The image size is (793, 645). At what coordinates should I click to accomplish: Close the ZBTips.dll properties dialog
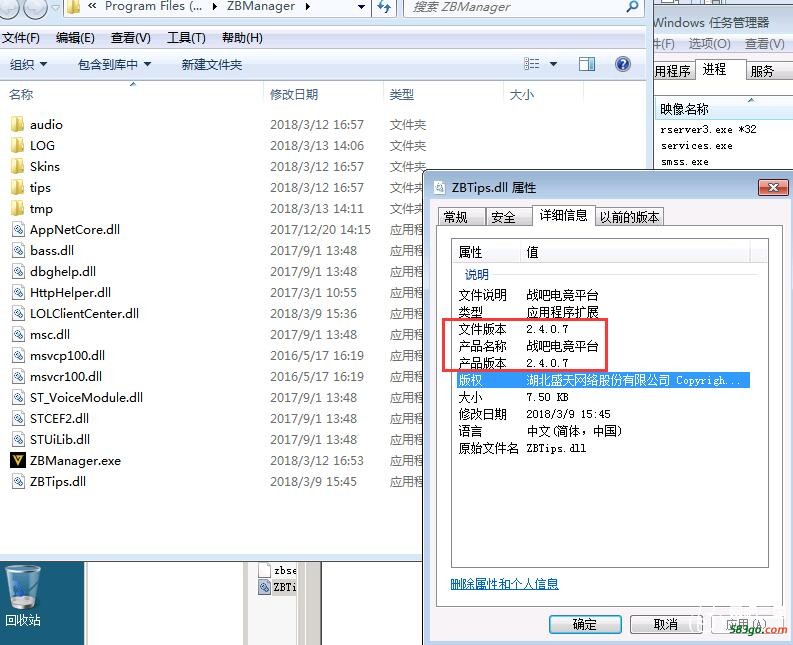773,188
